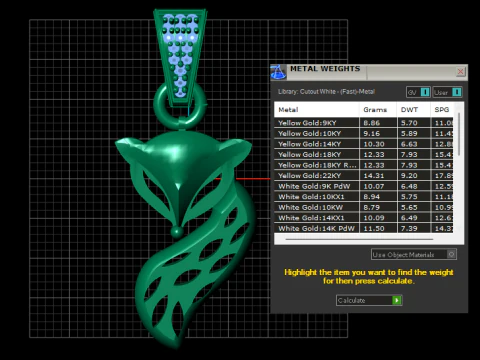Screen dimensions: 480x360
Task: Select the White Gold:14KX1 row
Action: coord(364,218)
